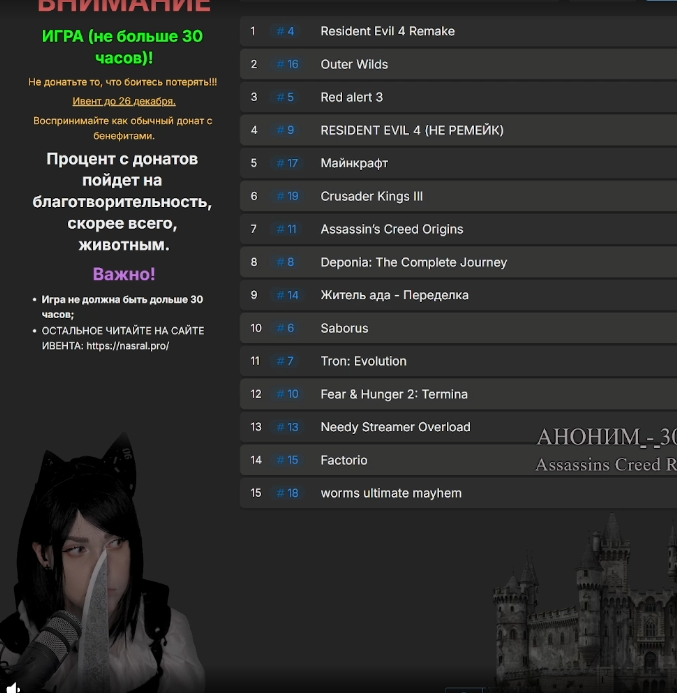
Task: Click the #19 id badge
Action: [x=288, y=196]
